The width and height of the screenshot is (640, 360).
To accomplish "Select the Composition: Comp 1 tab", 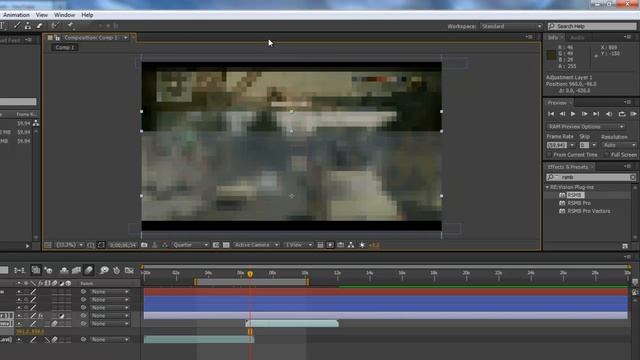I will (x=91, y=38).
